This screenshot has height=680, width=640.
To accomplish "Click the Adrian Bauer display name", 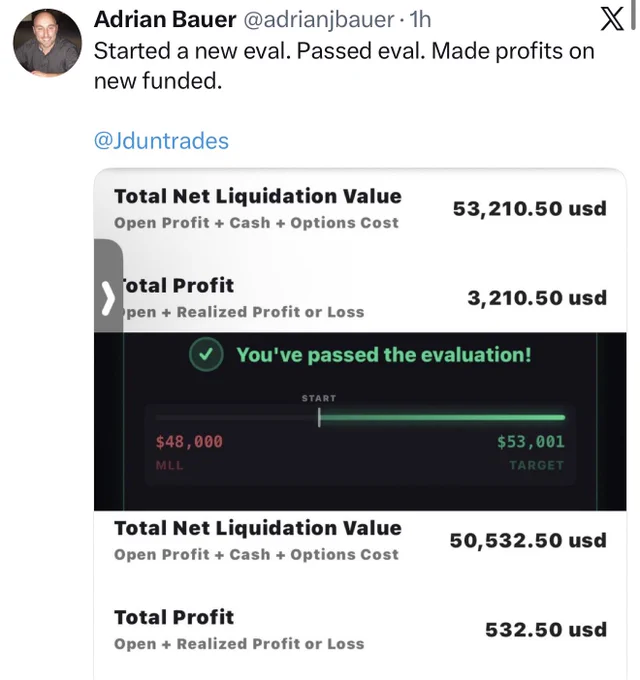I will 165,19.
